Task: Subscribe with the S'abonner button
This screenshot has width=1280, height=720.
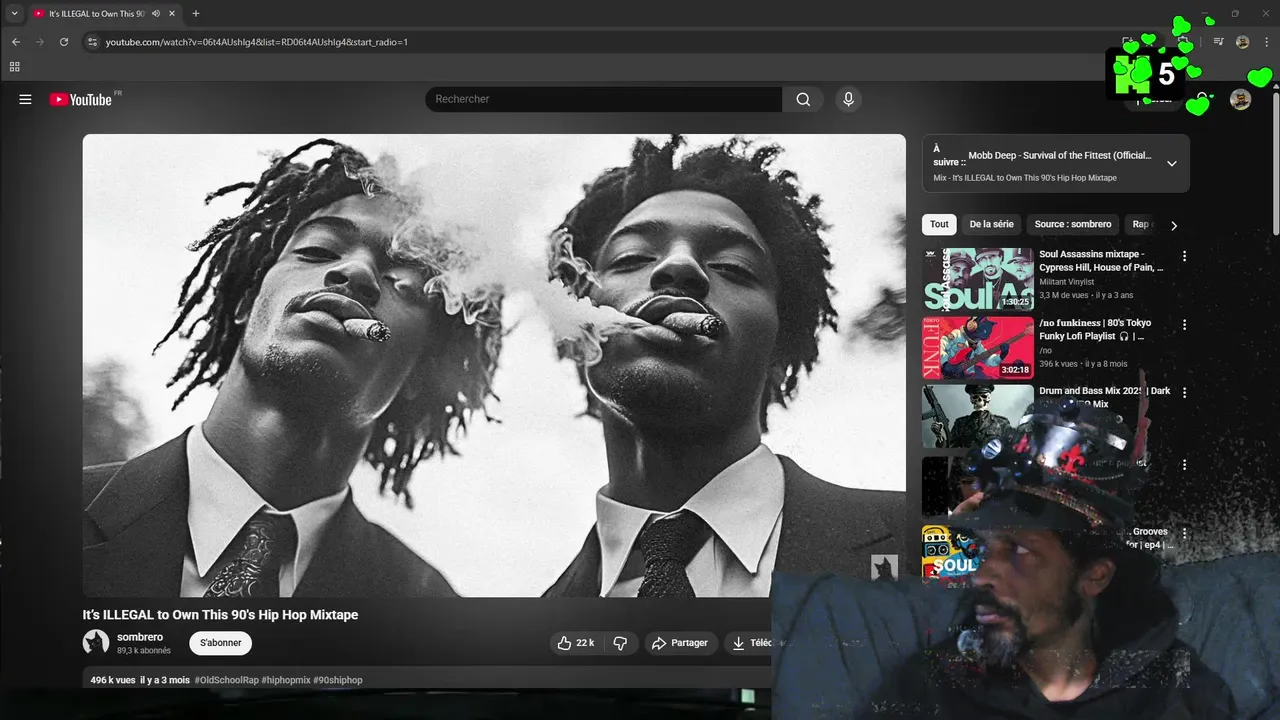Action: point(220,643)
